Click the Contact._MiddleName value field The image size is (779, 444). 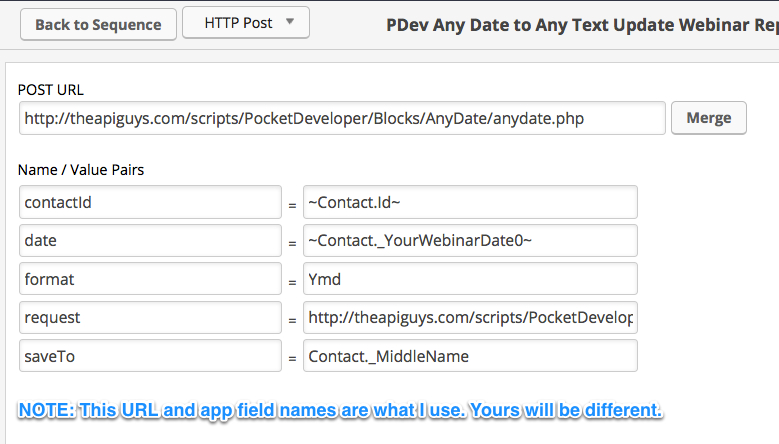(470, 355)
